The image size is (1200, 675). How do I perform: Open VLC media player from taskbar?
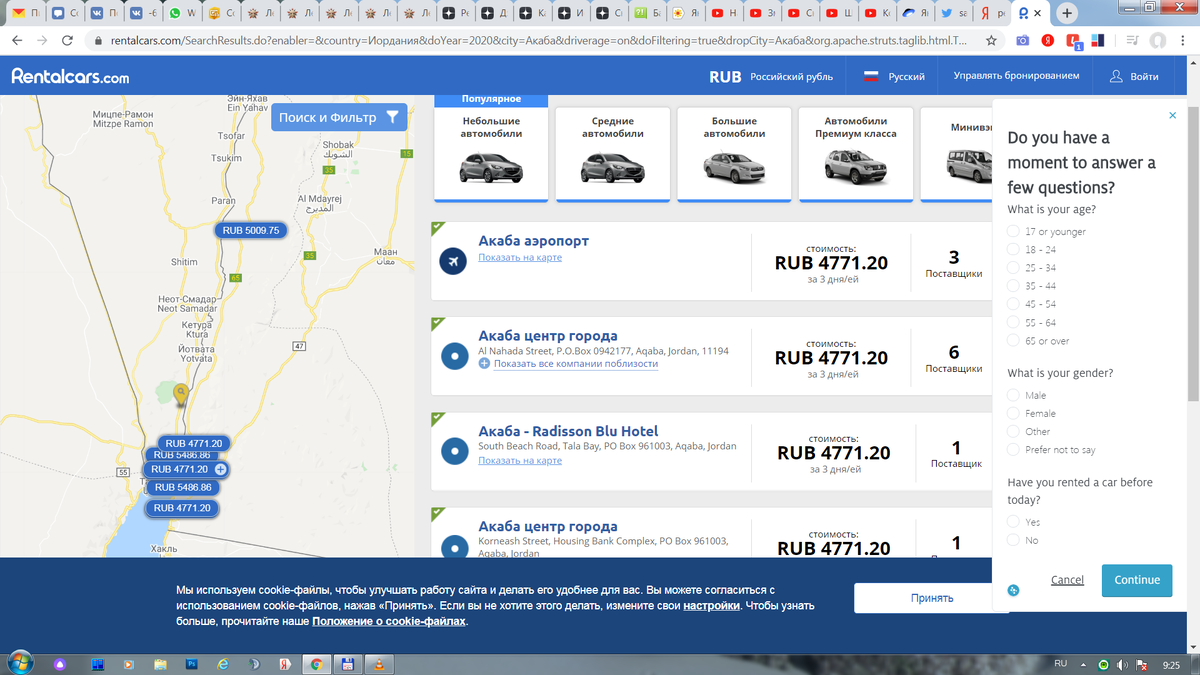pyautogui.click(x=379, y=664)
